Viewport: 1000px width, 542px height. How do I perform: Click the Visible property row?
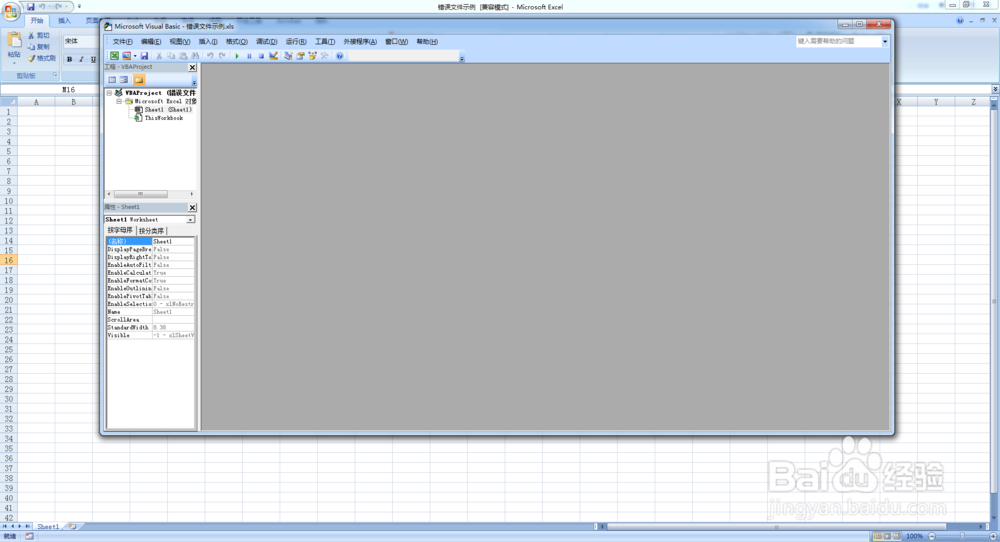151,335
